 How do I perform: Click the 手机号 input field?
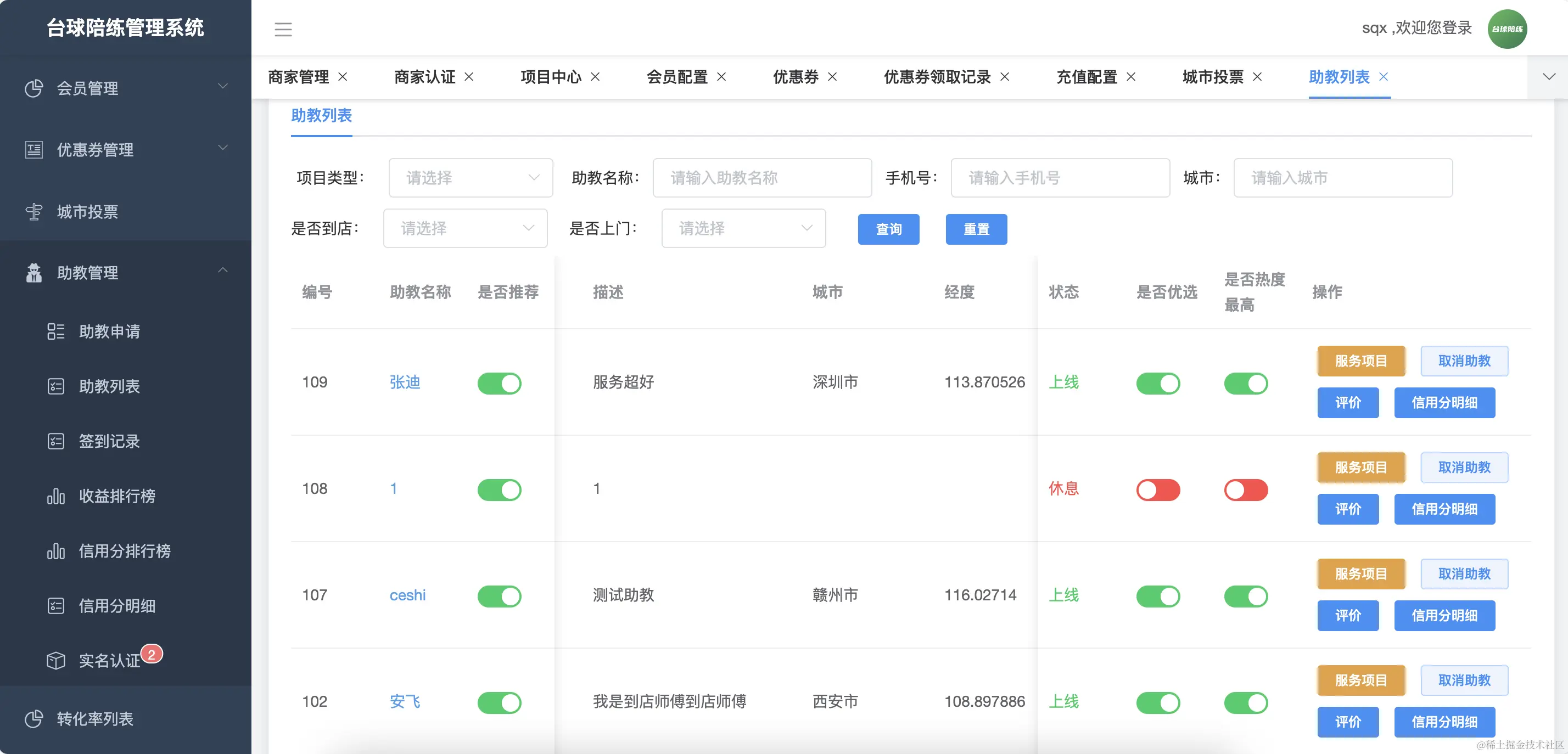pos(1060,178)
